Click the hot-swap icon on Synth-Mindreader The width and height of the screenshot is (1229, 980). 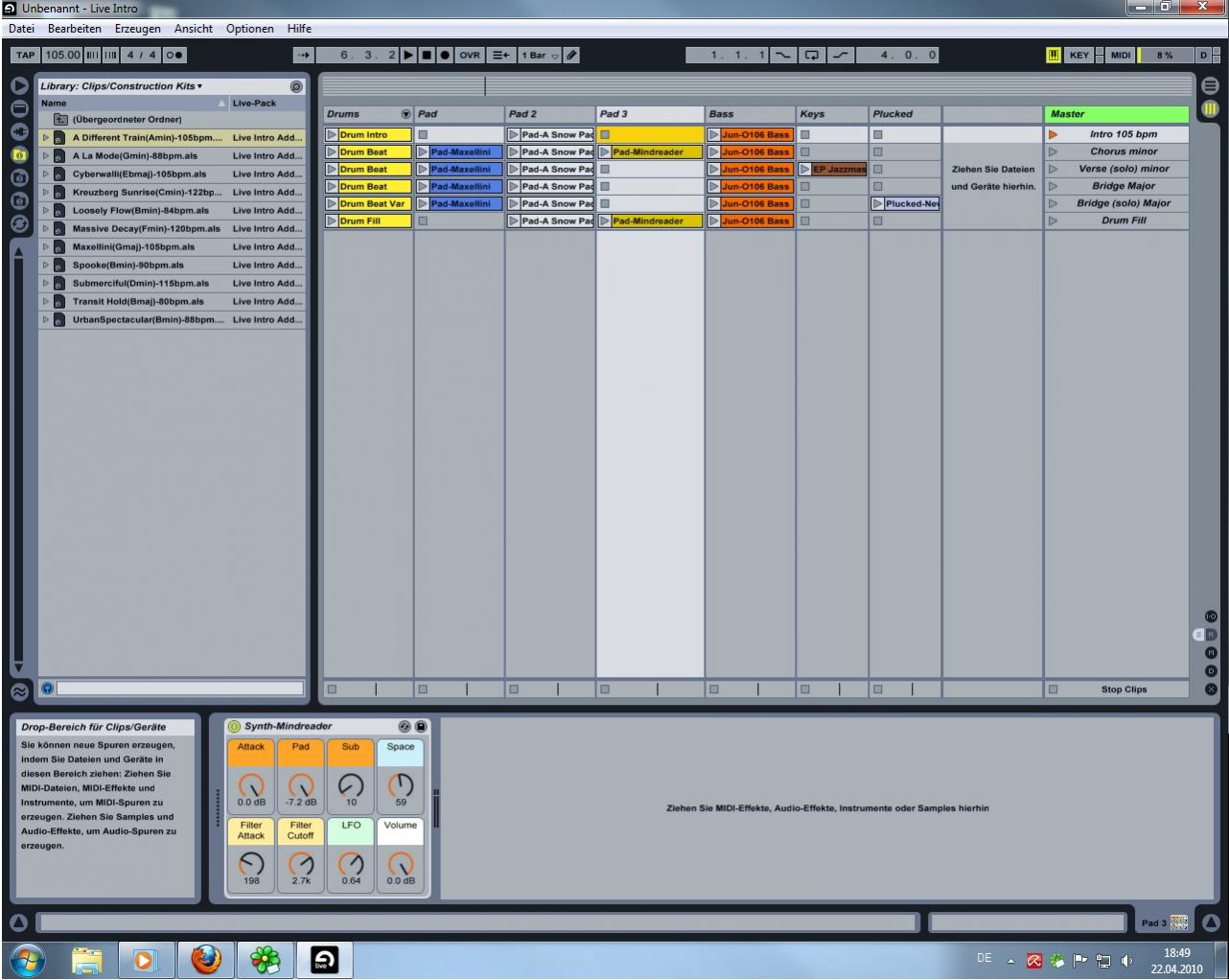point(405,727)
